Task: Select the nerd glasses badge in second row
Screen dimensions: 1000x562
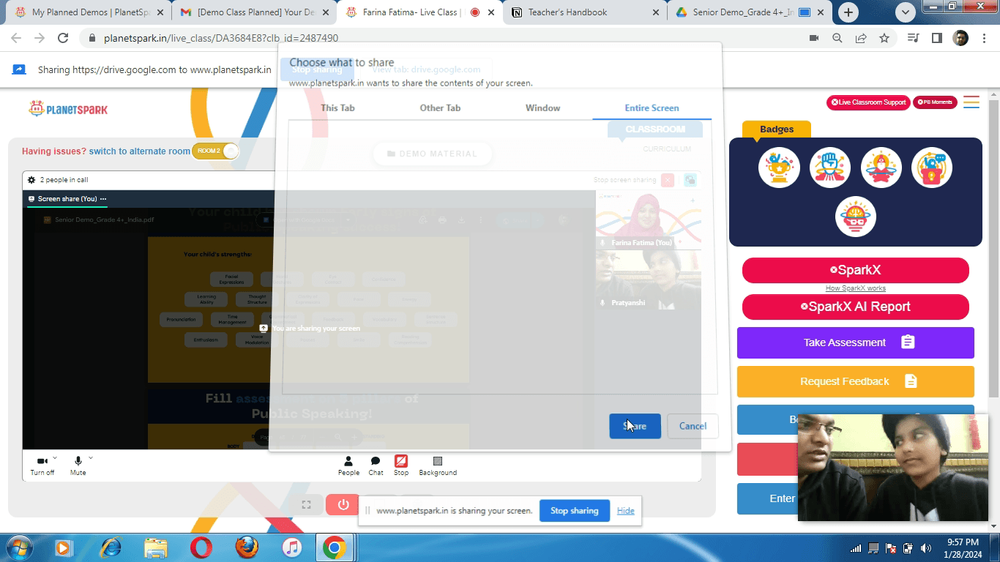Action: (x=855, y=216)
